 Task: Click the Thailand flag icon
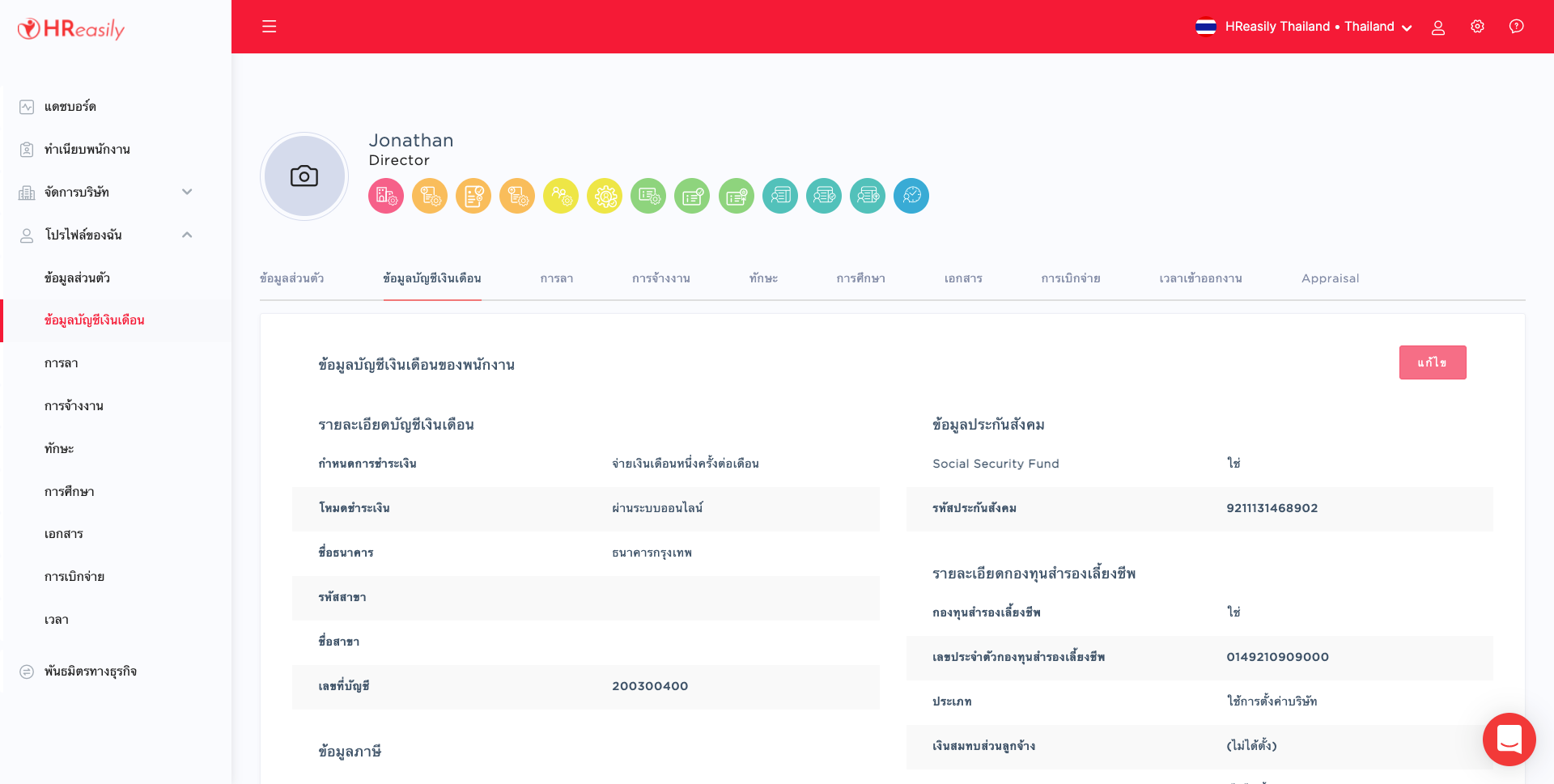[1206, 27]
